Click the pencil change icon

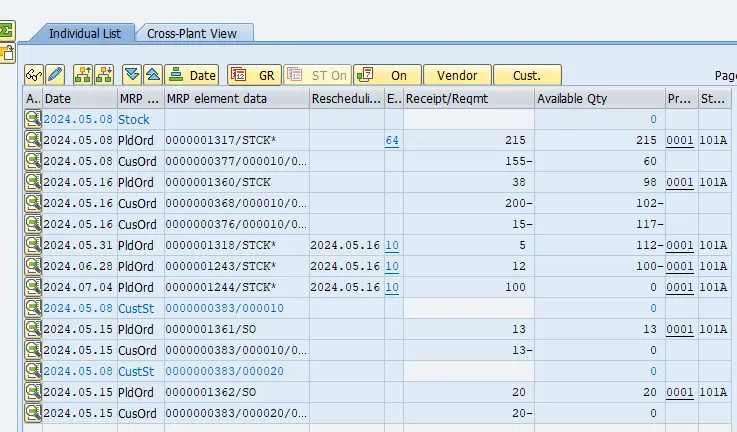[55, 75]
